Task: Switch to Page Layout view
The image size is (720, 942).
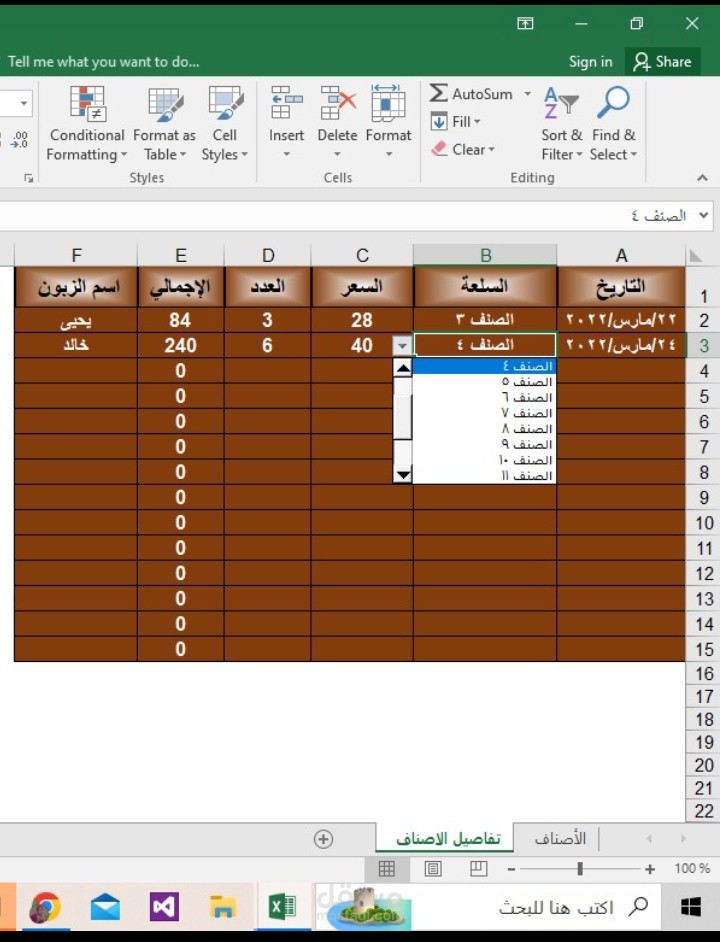Action: click(x=433, y=868)
